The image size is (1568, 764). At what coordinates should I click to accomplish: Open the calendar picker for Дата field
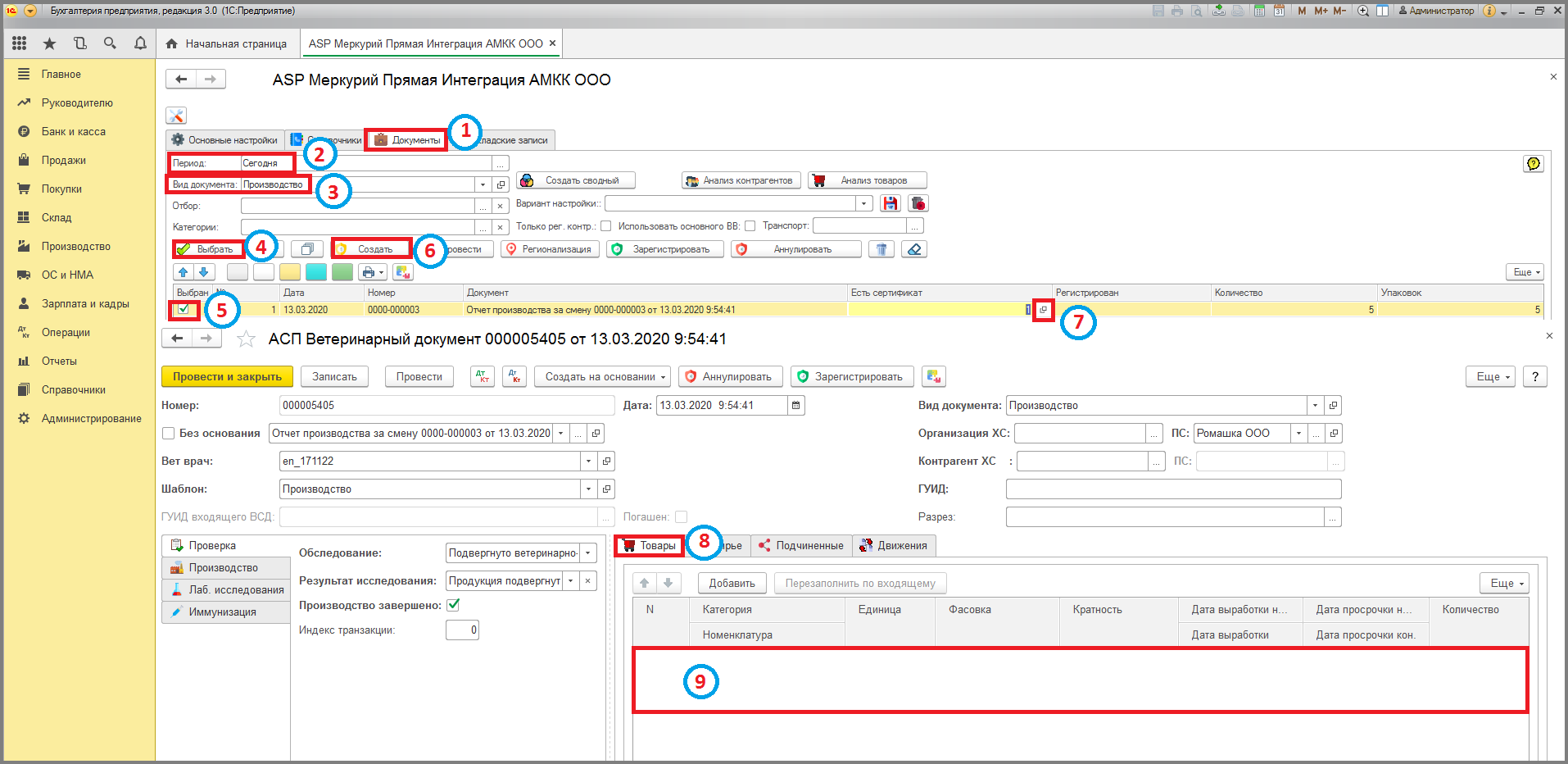click(x=795, y=405)
